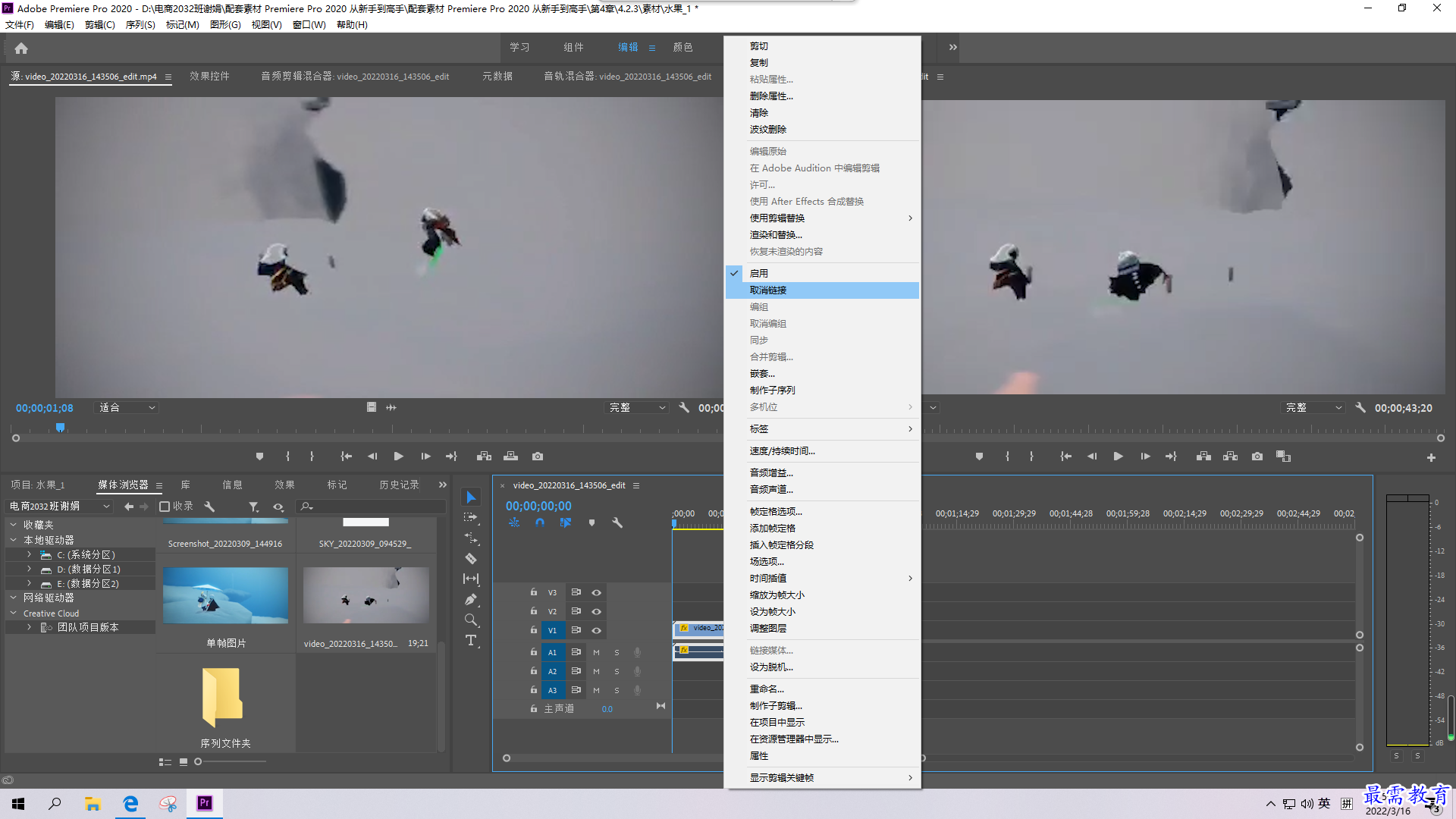The width and height of the screenshot is (1456, 819).
Task: Switch to the 历史记录 tab
Action: pyautogui.click(x=399, y=485)
